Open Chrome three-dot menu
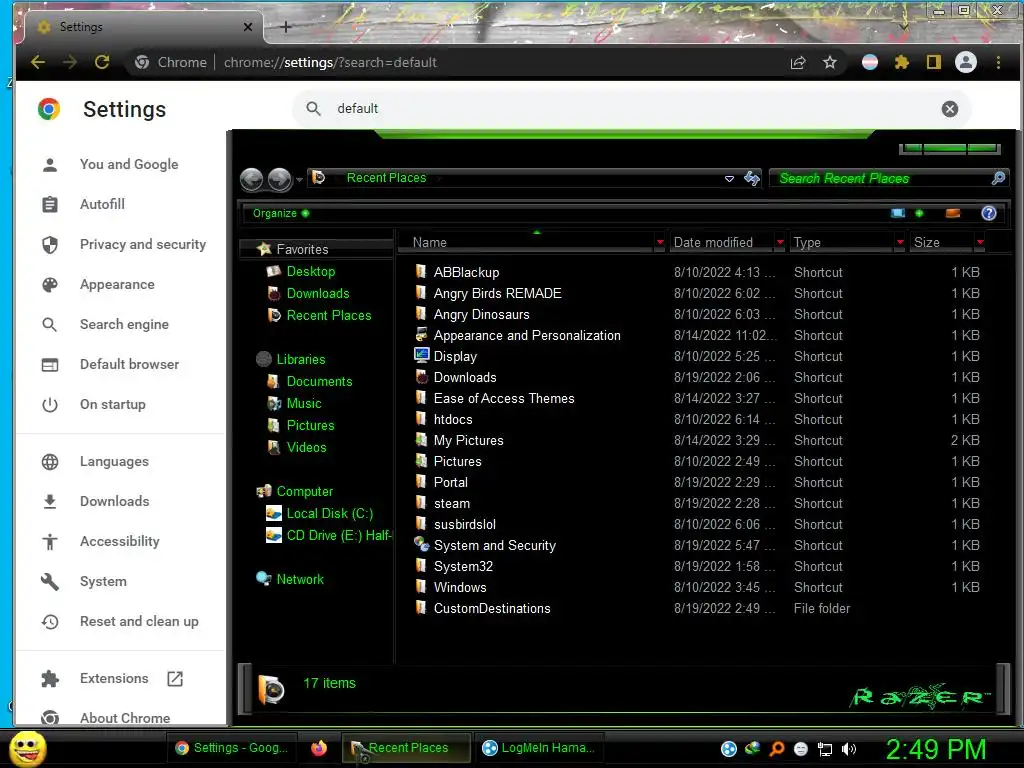The width and height of the screenshot is (1024, 768). tap(998, 62)
